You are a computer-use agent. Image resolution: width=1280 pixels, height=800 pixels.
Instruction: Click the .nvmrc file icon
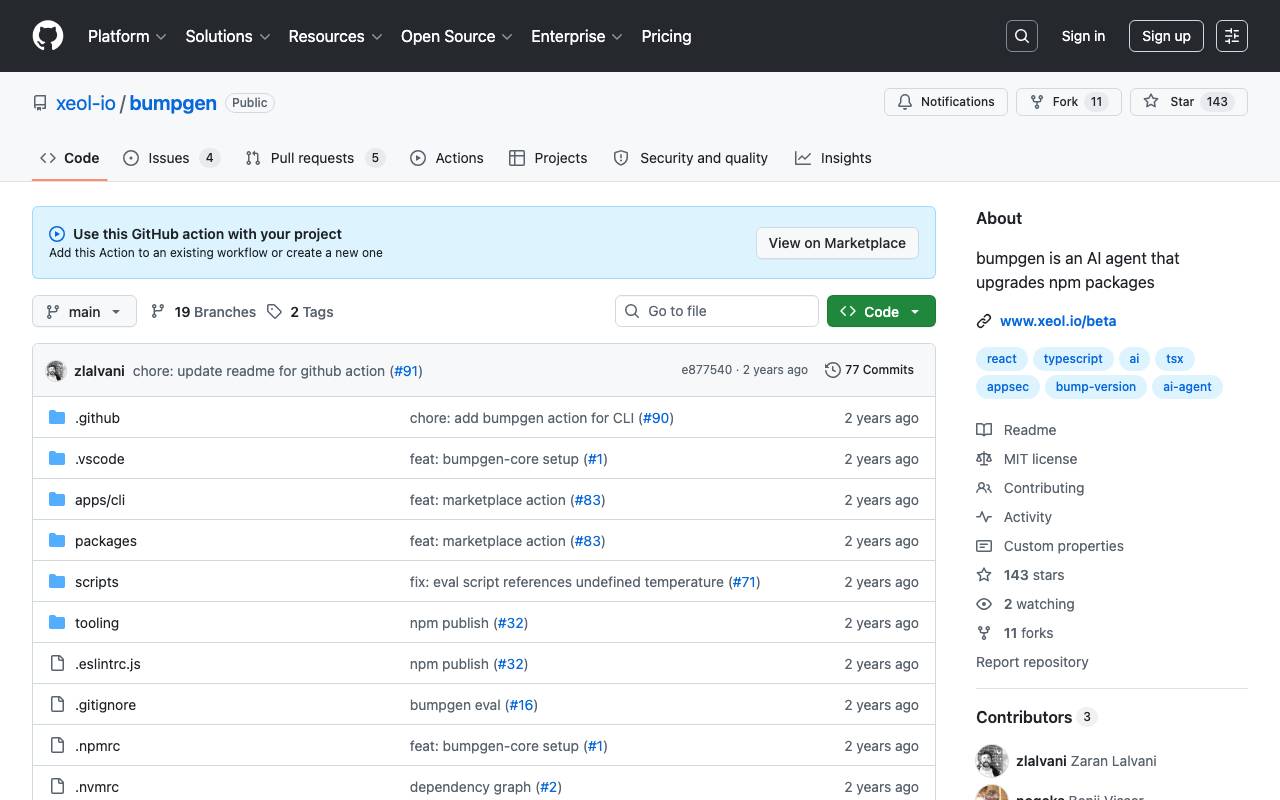pyautogui.click(x=57, y=787)
